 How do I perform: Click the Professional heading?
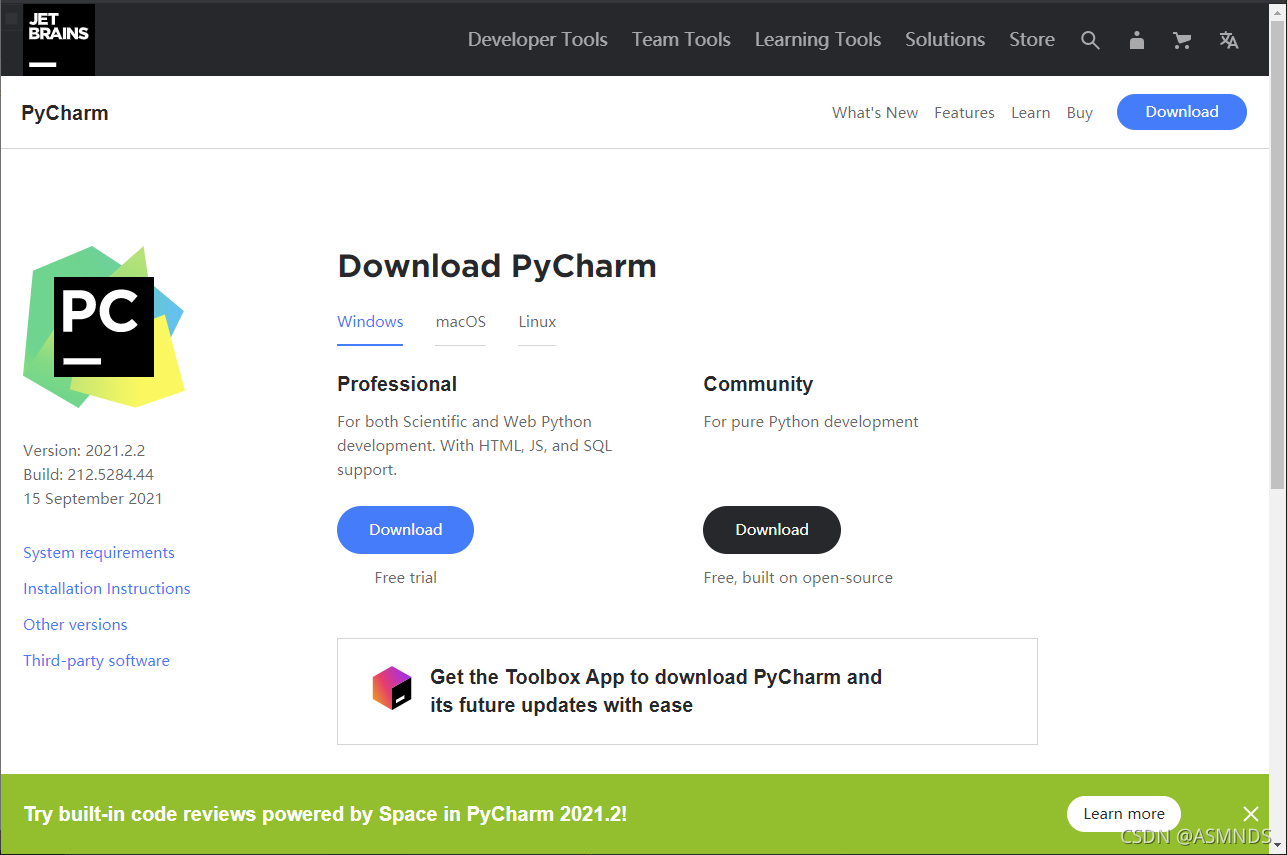397,384
